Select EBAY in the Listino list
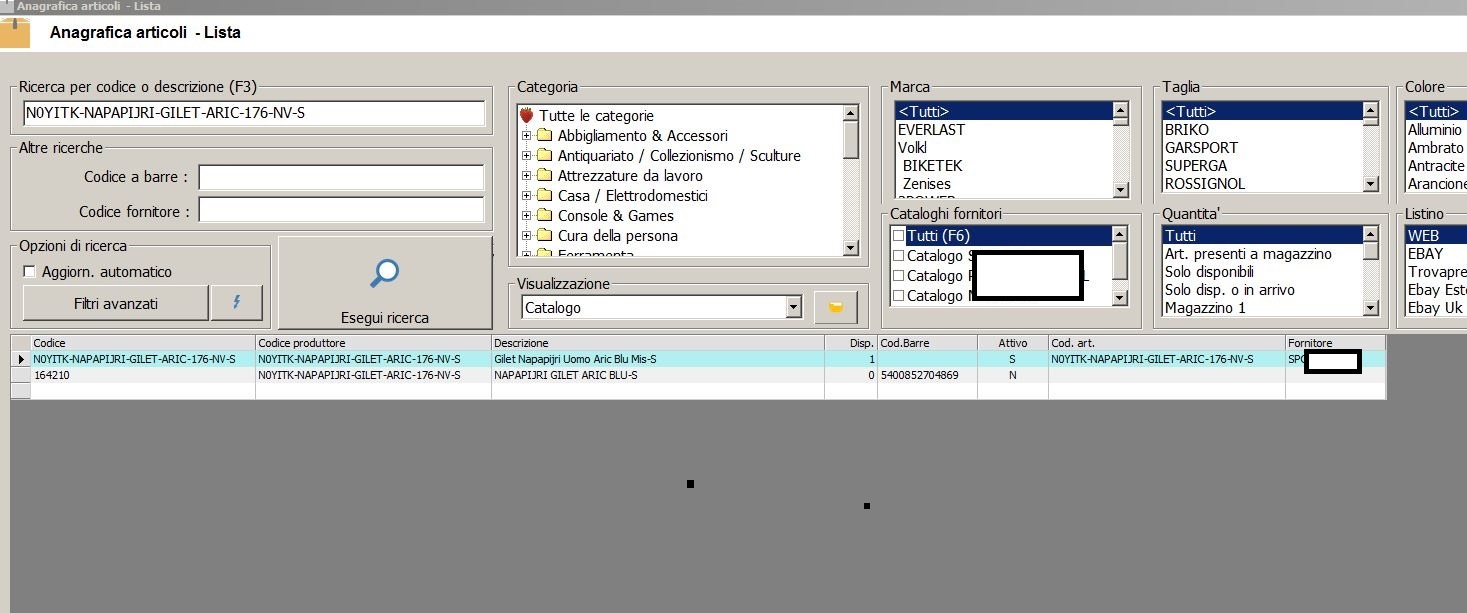 pos(1425,254)
